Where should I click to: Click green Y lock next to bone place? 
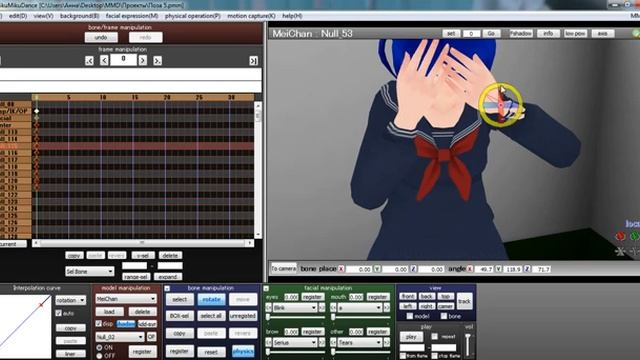(x=377, y=269)
